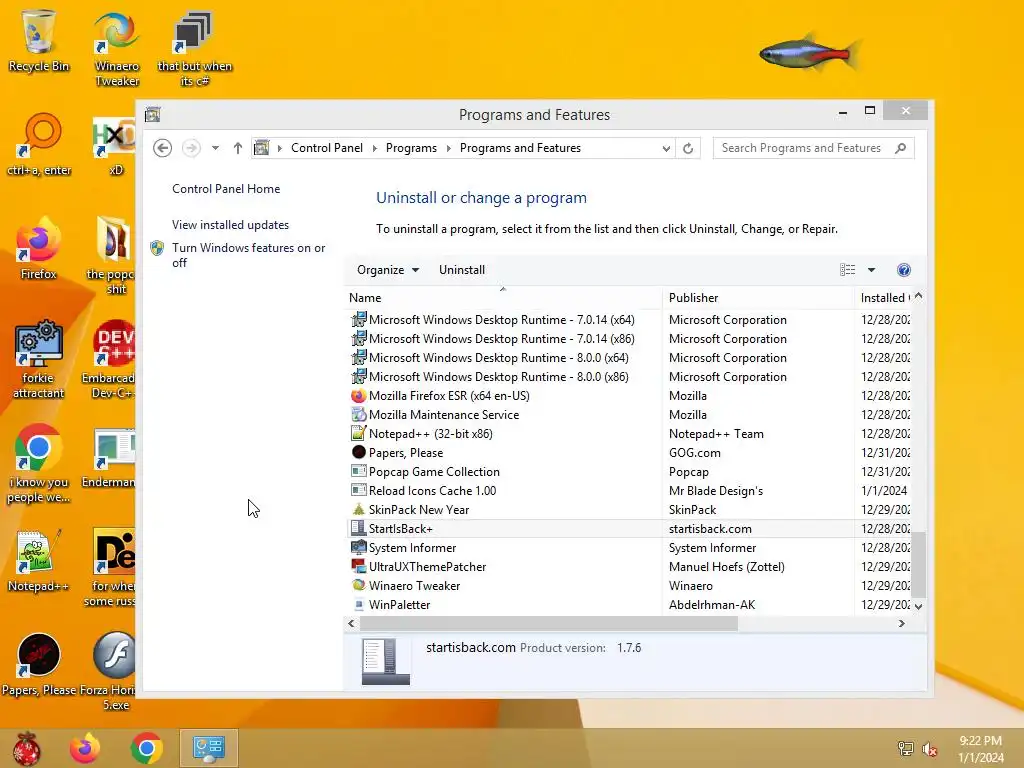Sort by the Installed On column header
The height and width of the screenshot is (768, 1024).
coord(883,298)
